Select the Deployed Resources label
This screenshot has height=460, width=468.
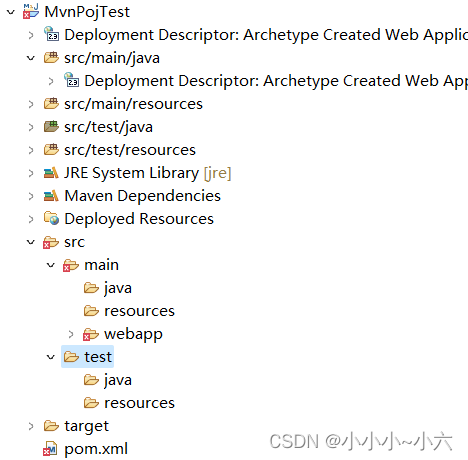139,219
